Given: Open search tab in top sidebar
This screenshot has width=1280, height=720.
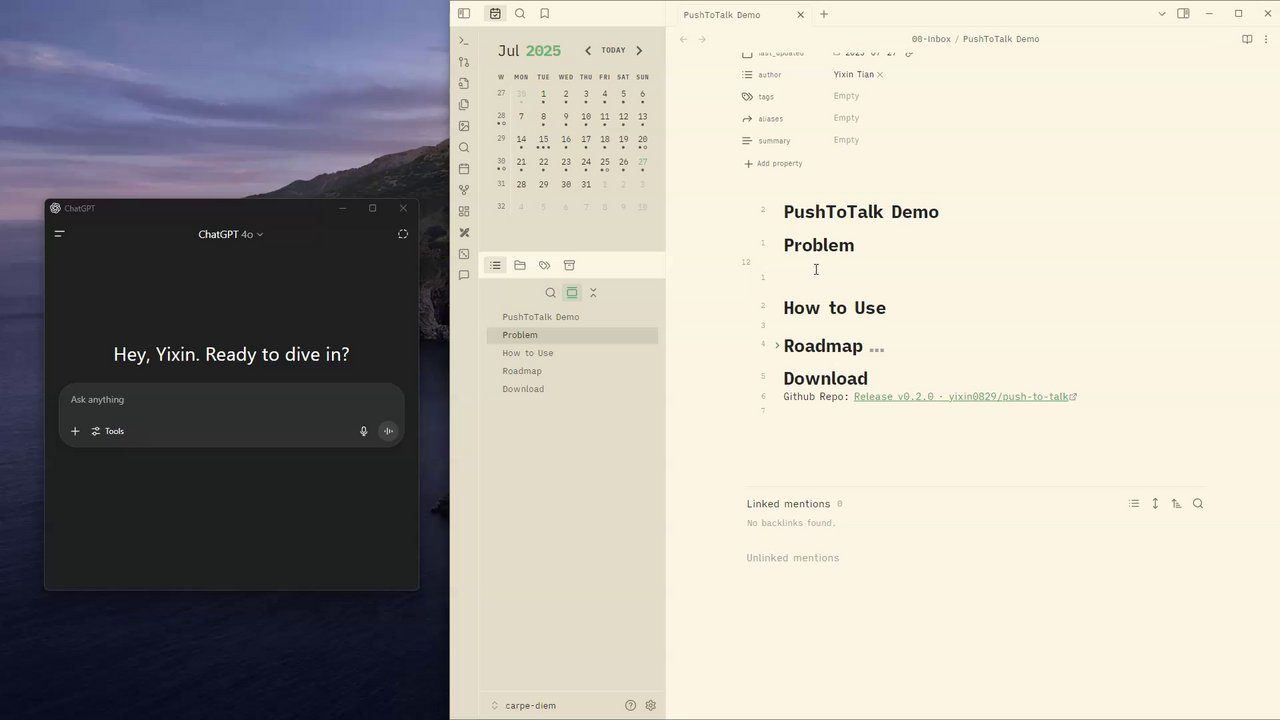Looking at the screenshot, I should pyautogui.click(x=520, y=14).
